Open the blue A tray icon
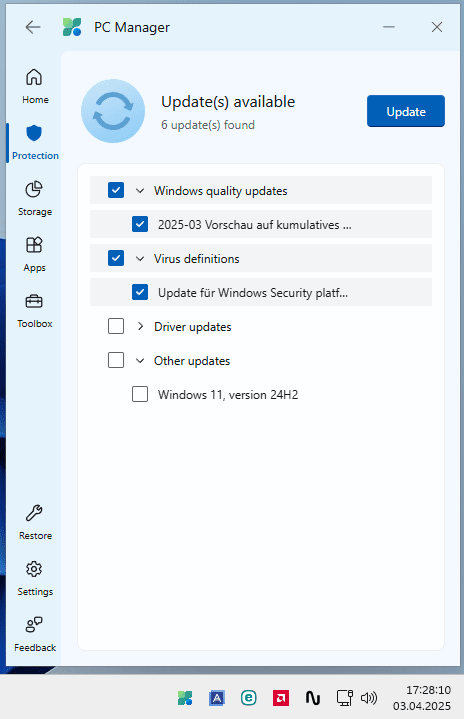Image resolution: width=464 pixels, height=719 pixels. [x=217, y=698]
